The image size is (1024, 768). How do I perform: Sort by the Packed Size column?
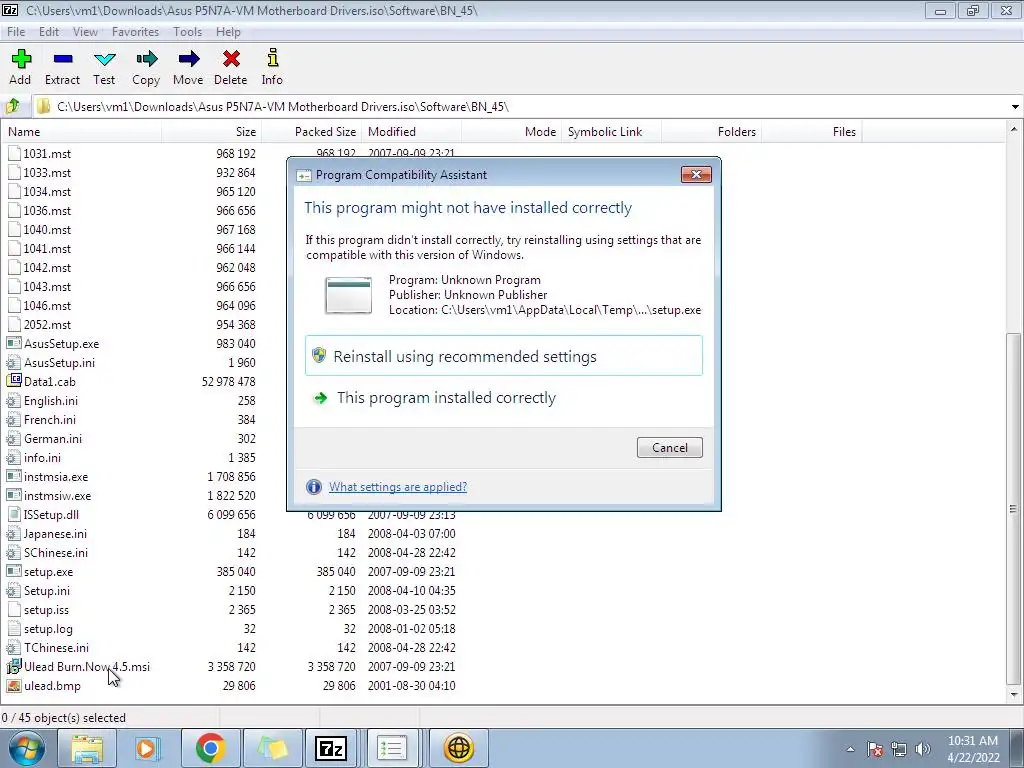point(312,131)
